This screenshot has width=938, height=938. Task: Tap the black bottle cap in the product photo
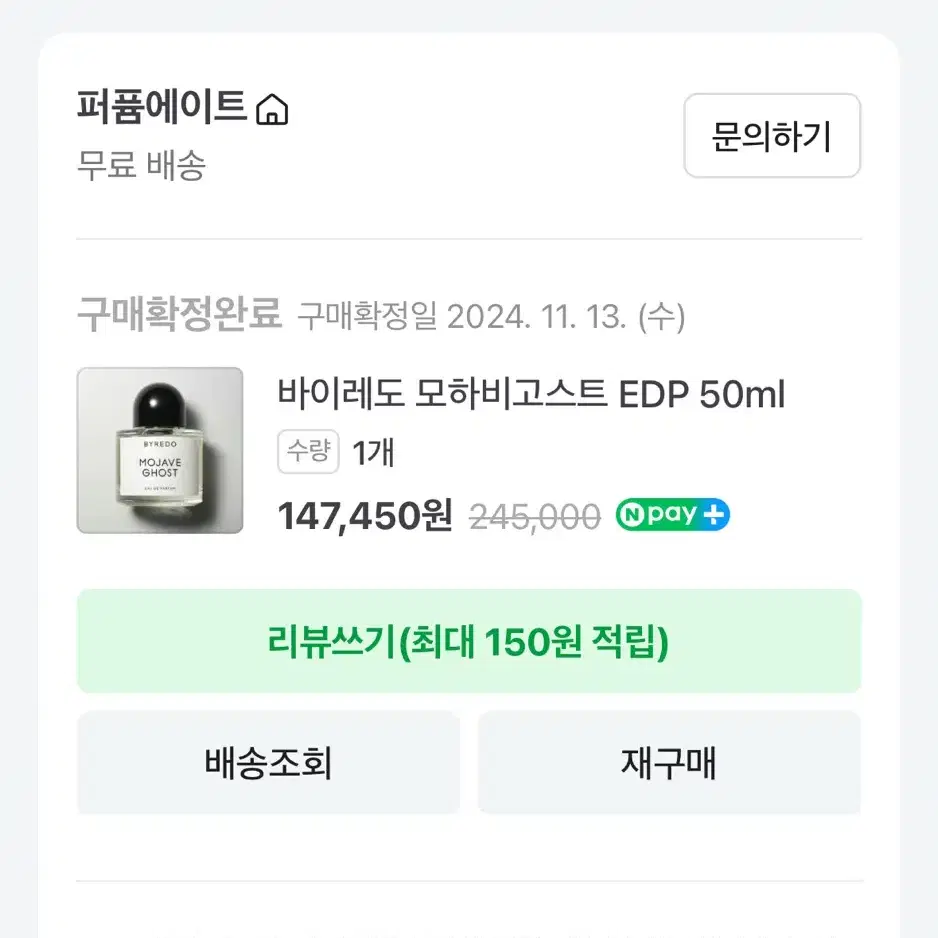coord(160,405)
